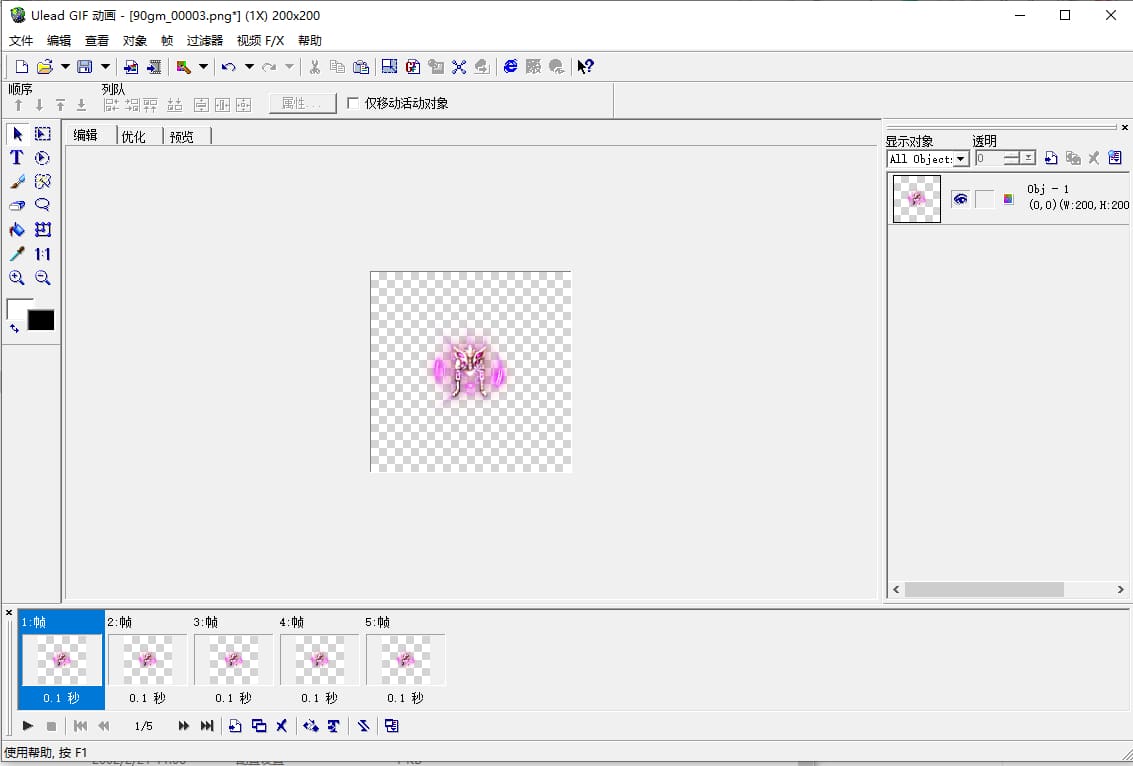
Task: Click the Add Image toolbar icon
Action: 131,67
